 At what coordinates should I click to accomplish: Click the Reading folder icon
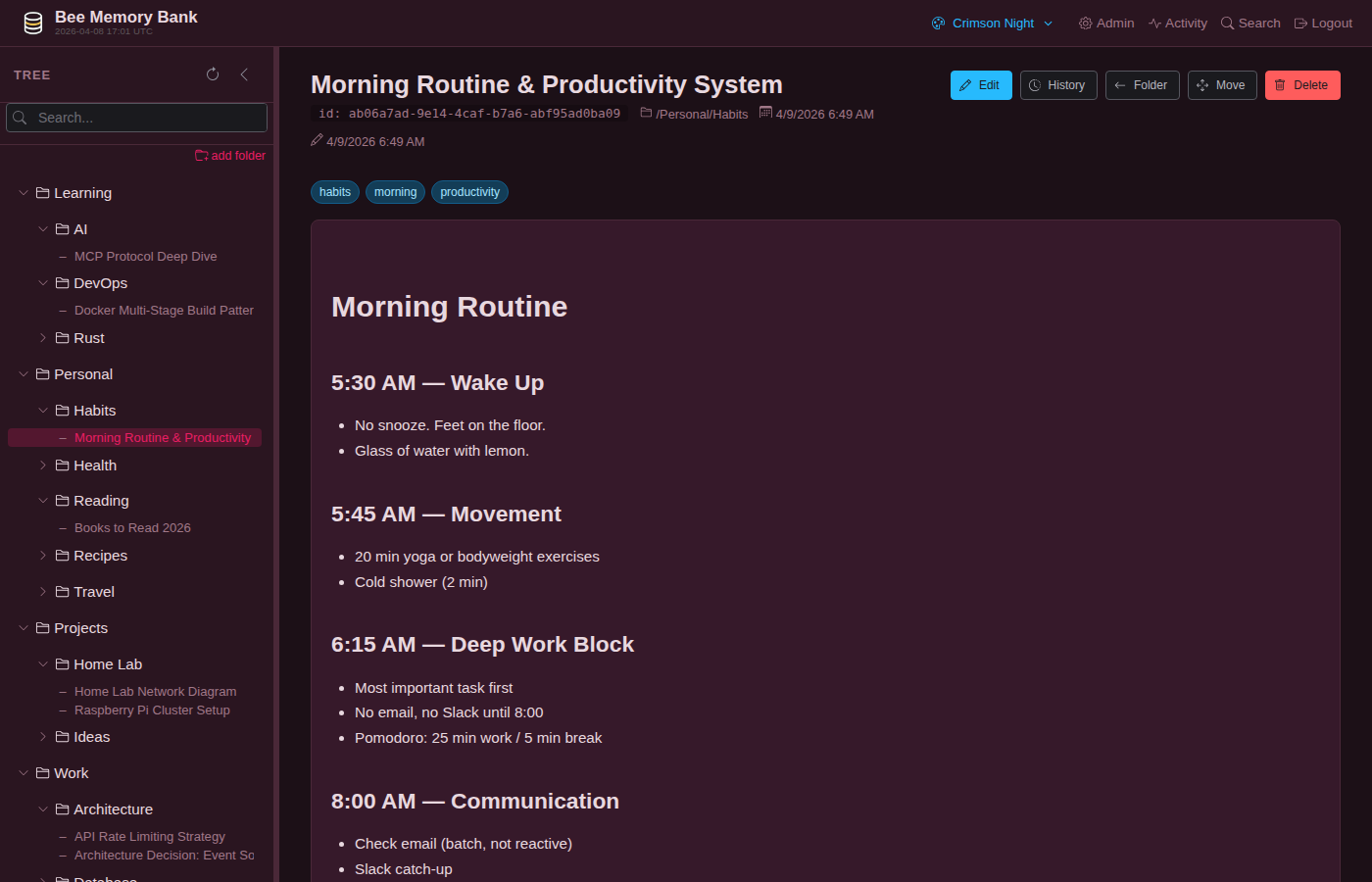(63, 501)
